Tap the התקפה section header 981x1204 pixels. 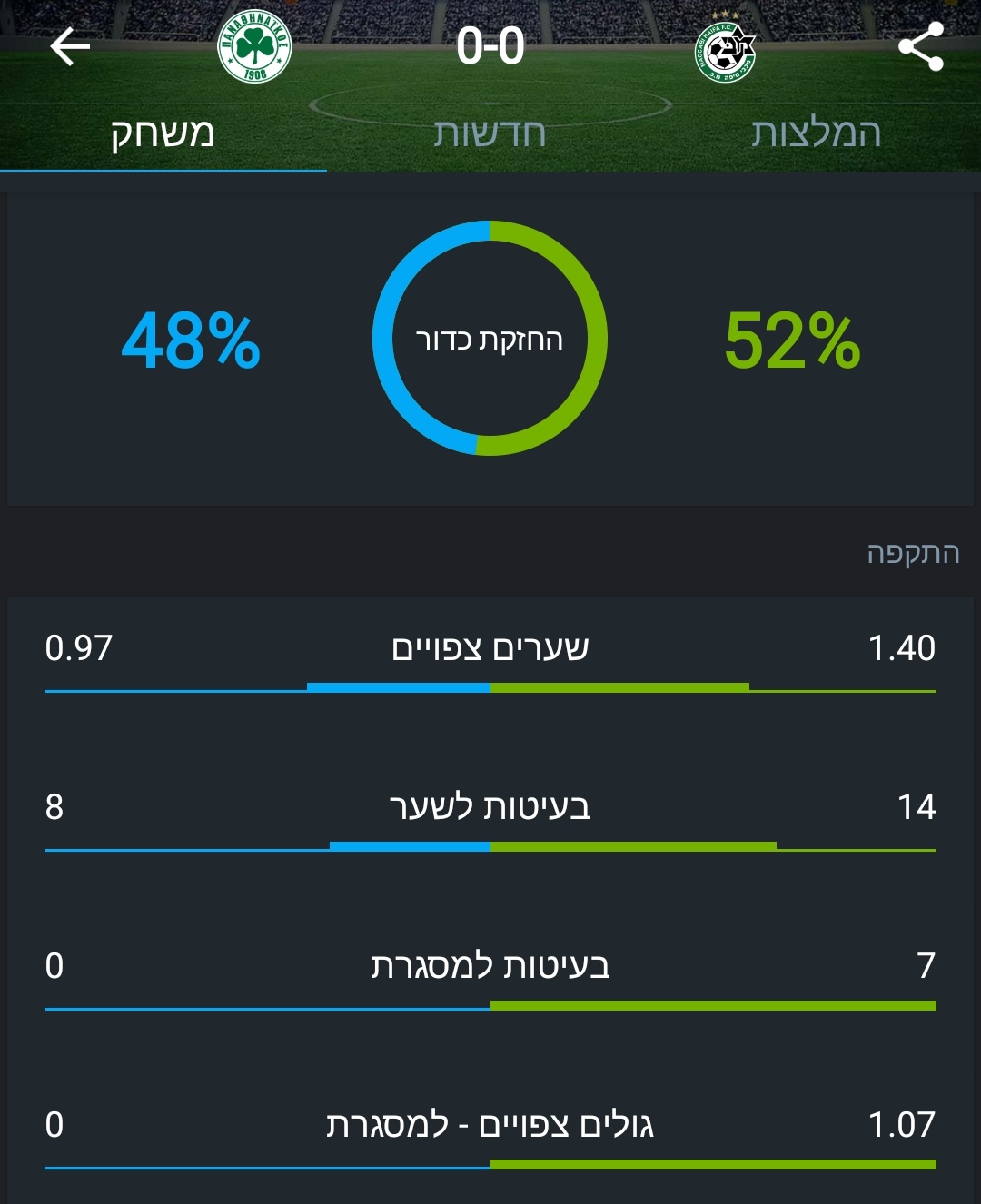pyautogui.click(x=912, y=553)
